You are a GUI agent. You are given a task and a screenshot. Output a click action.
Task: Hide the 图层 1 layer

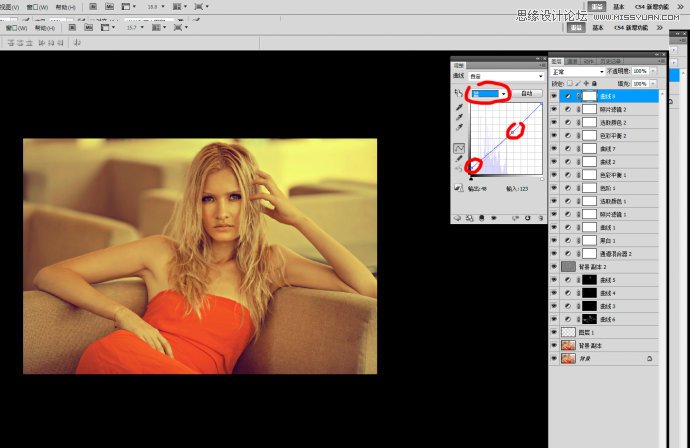(x=554, y=332)
